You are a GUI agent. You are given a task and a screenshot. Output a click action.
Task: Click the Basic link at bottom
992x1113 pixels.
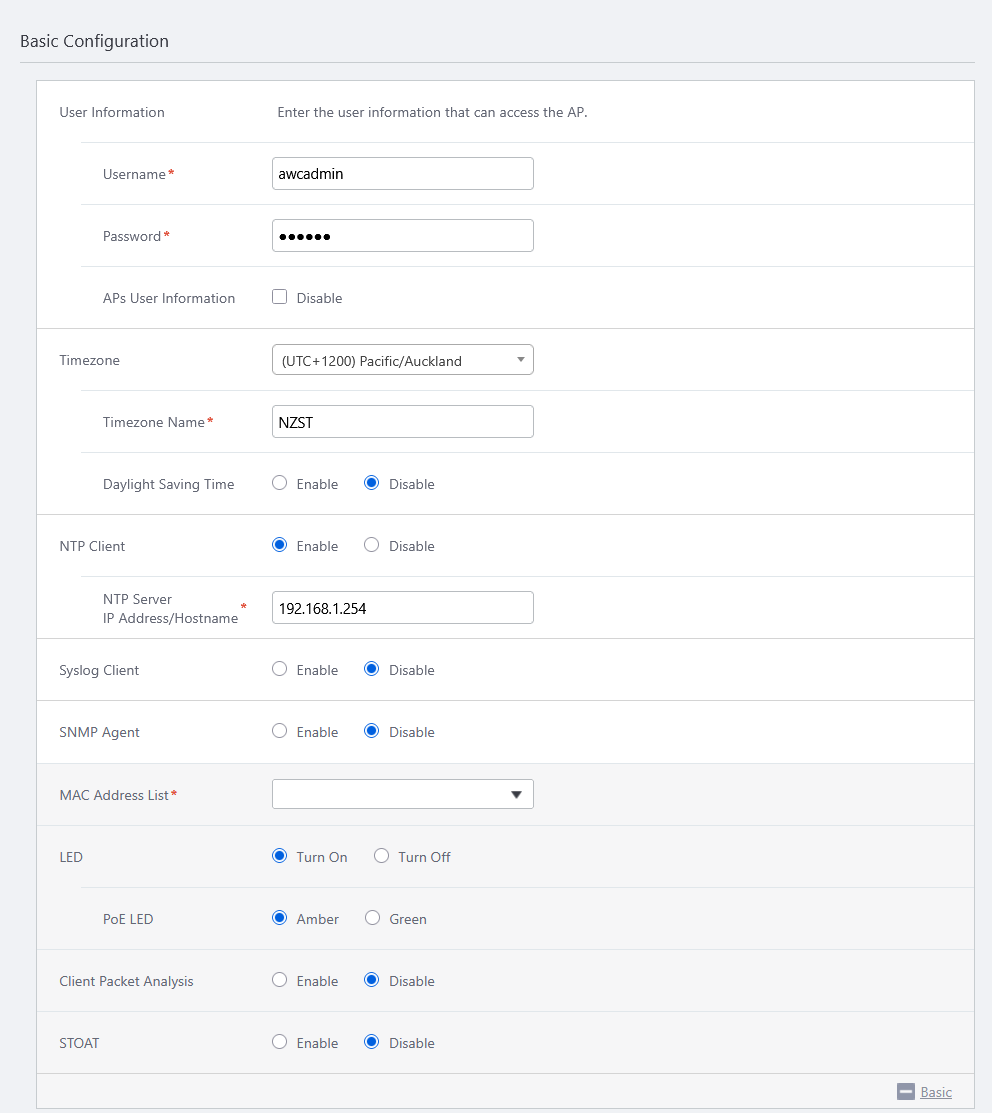935,1092
